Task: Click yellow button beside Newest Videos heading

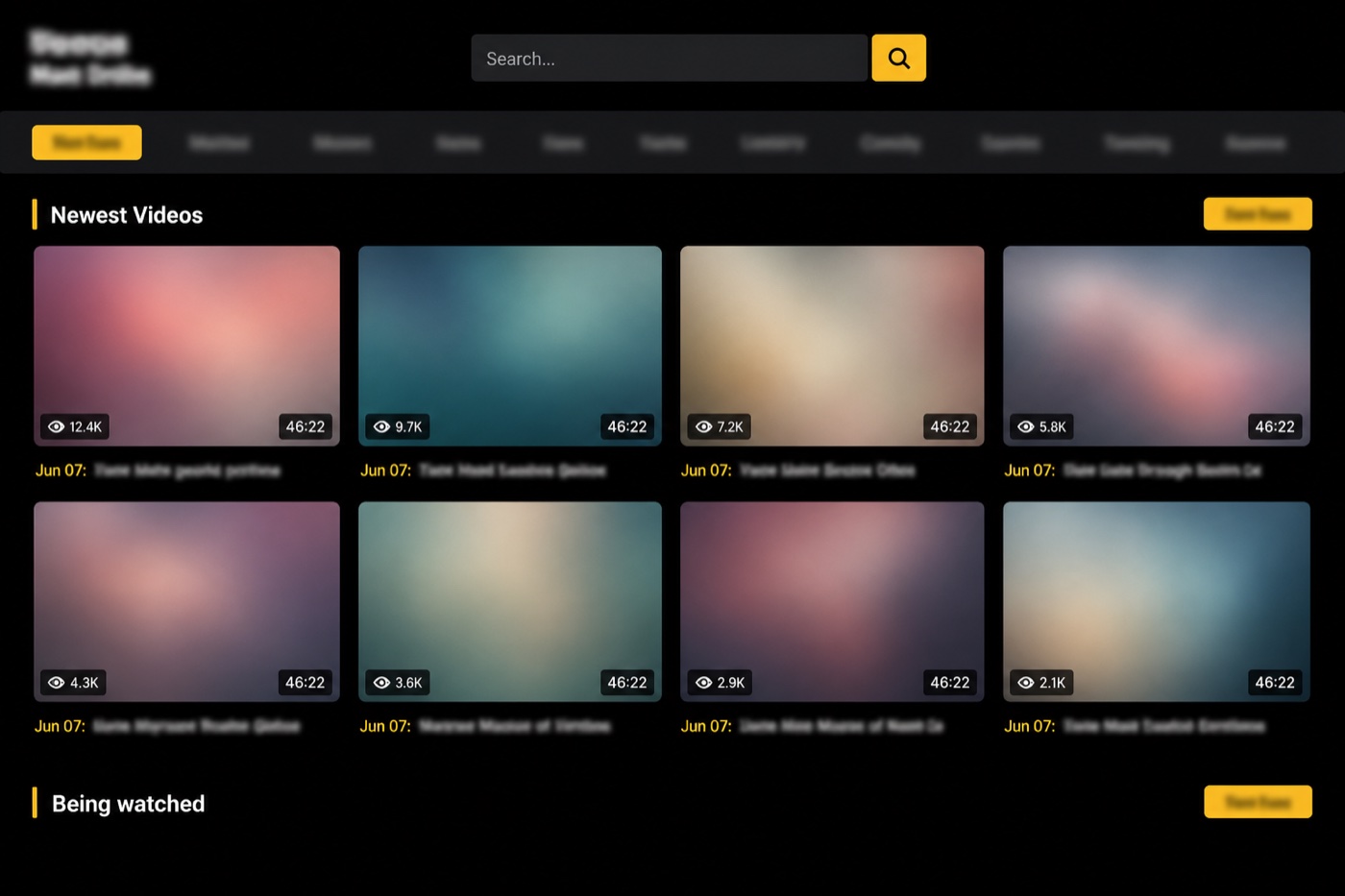Action: [x=1258, y=214]
